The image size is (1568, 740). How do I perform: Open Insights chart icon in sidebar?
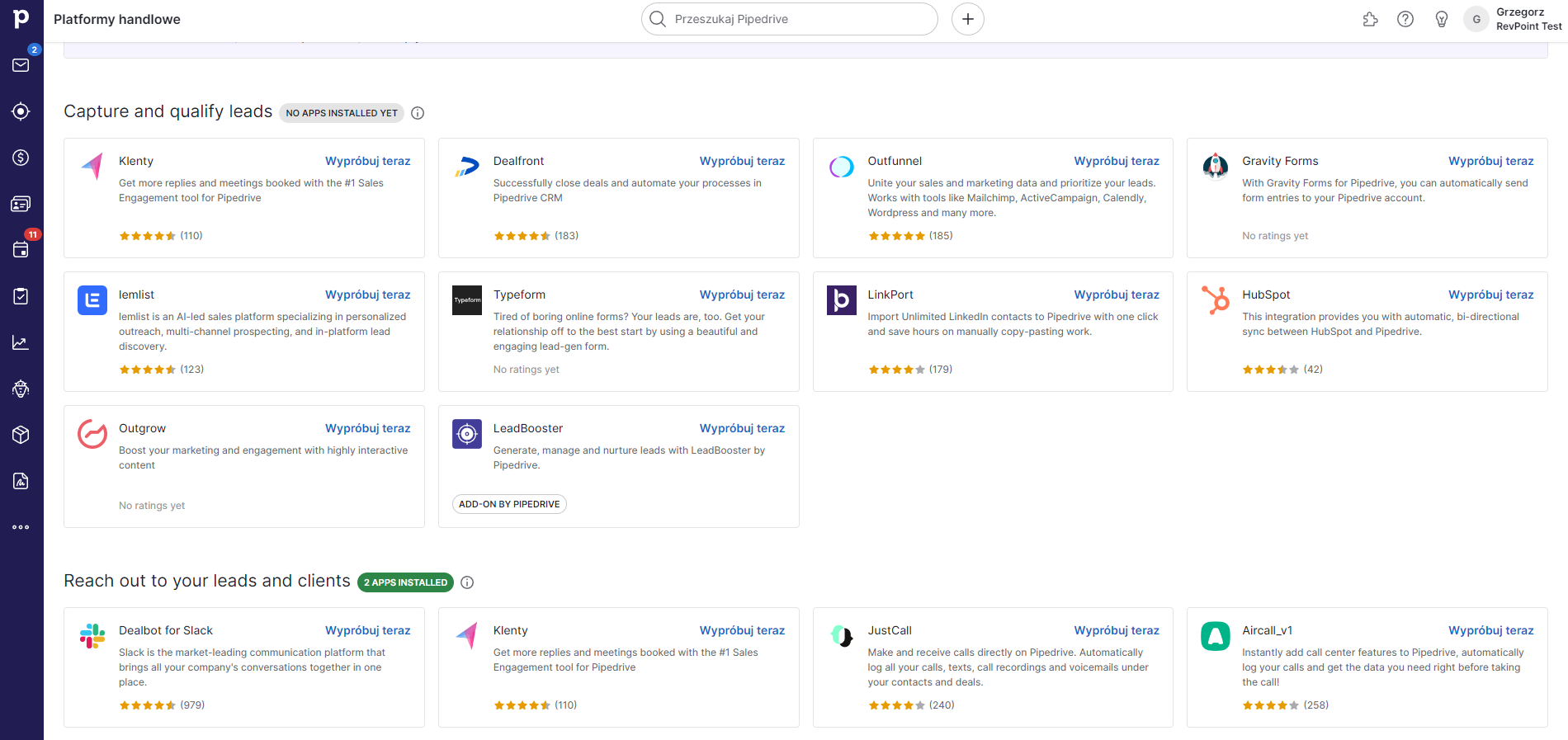[21, 342]
